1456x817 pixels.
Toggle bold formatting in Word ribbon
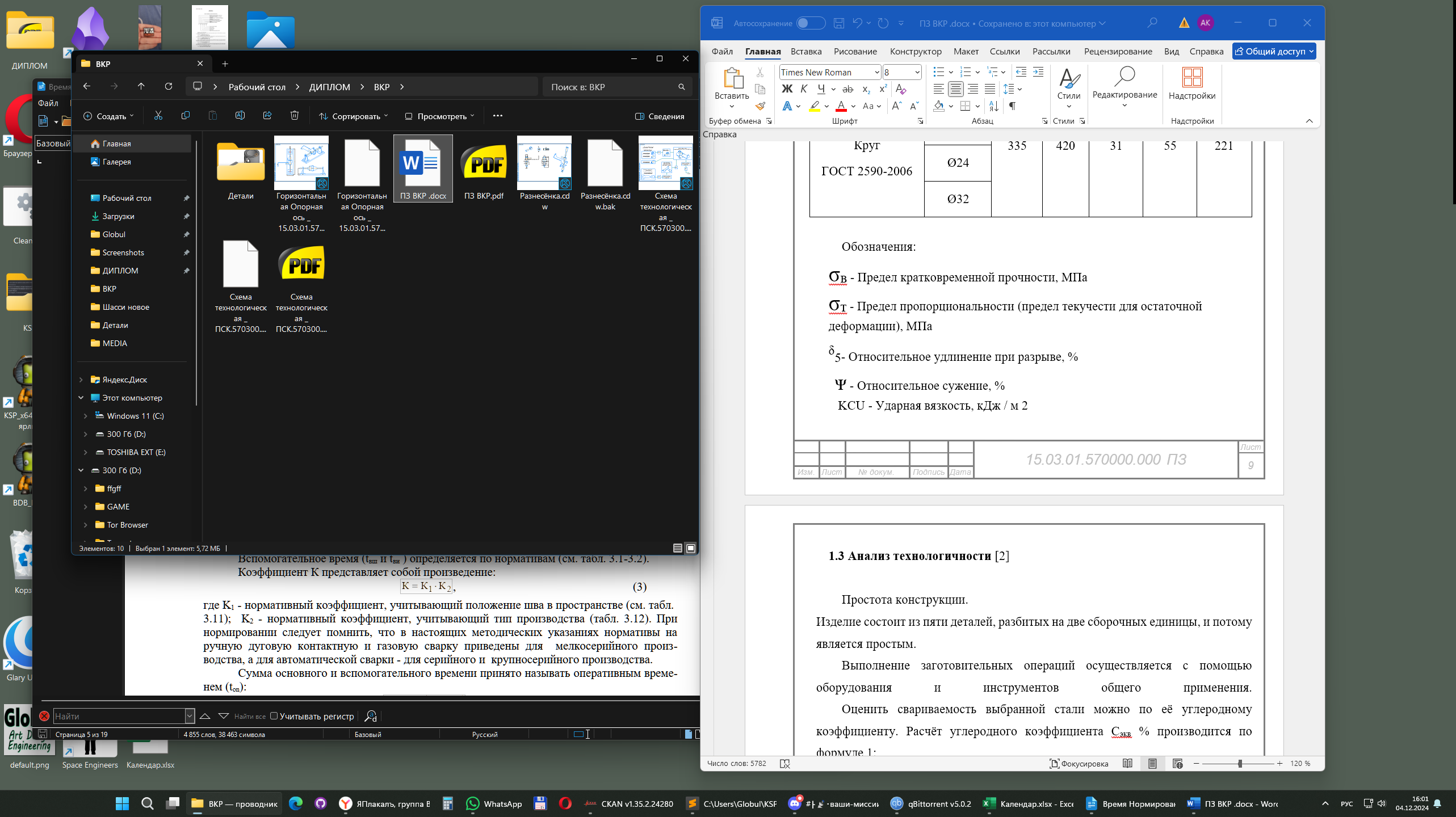click(x=787, y=89)
